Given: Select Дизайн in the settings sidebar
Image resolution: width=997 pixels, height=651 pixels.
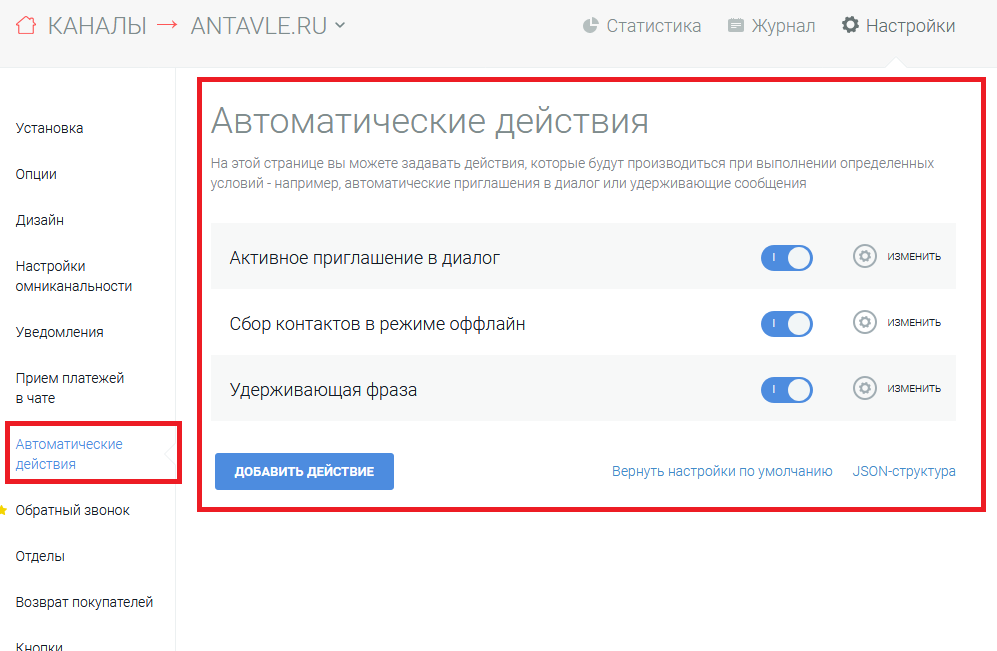Looking at the screenshot, I should [x=39, y=220].
